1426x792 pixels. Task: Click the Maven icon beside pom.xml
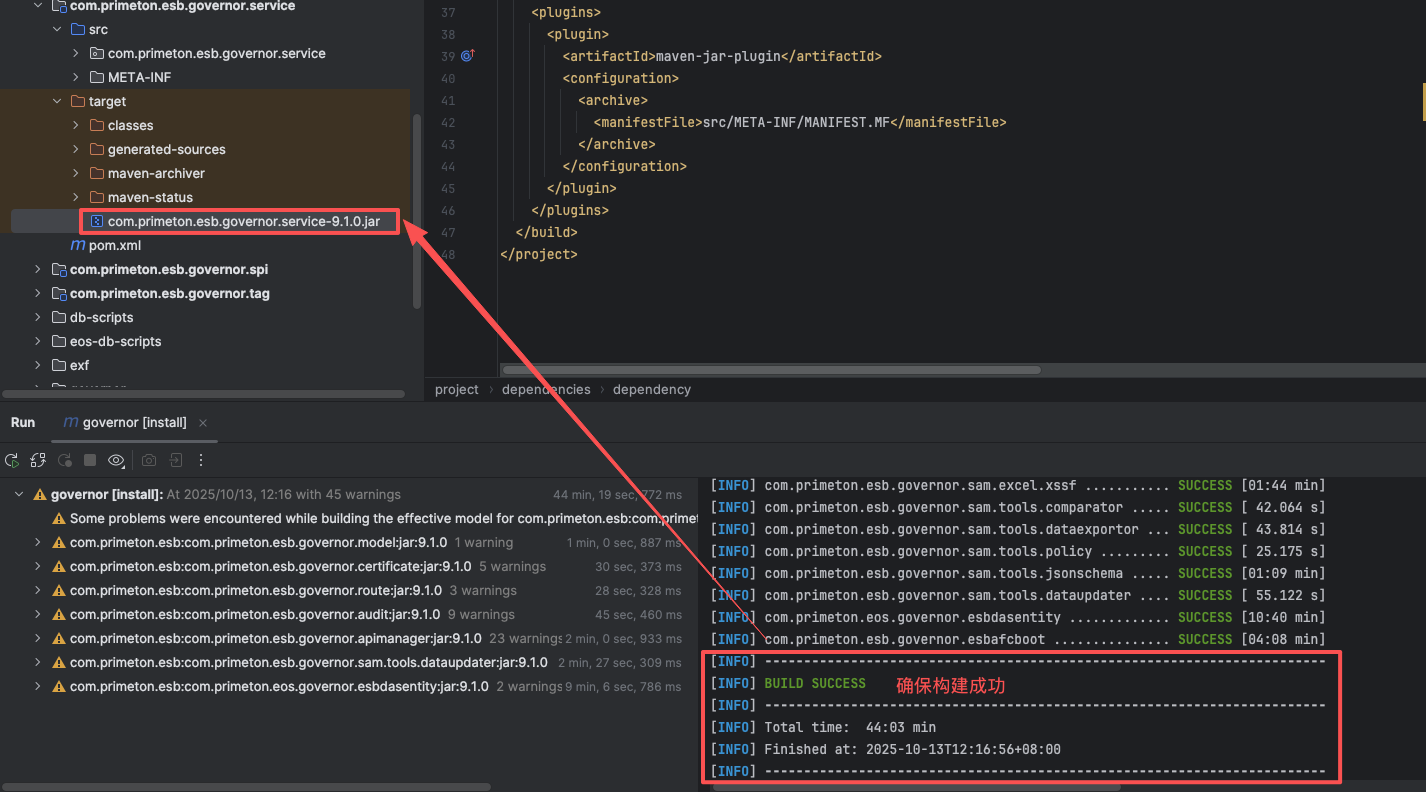(x=77, y=245)
